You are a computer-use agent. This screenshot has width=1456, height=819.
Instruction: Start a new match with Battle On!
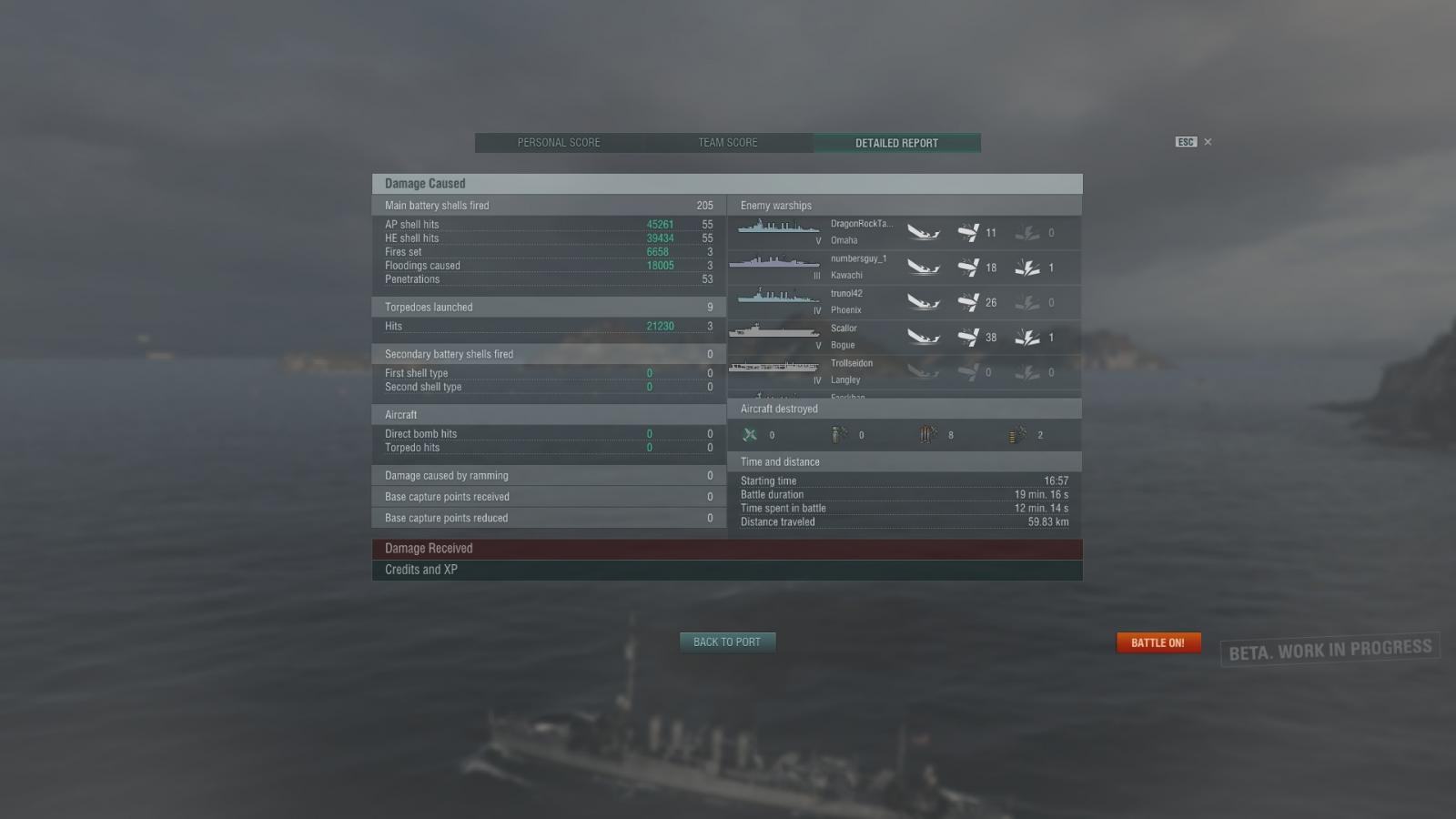(x=1158, y=642)
